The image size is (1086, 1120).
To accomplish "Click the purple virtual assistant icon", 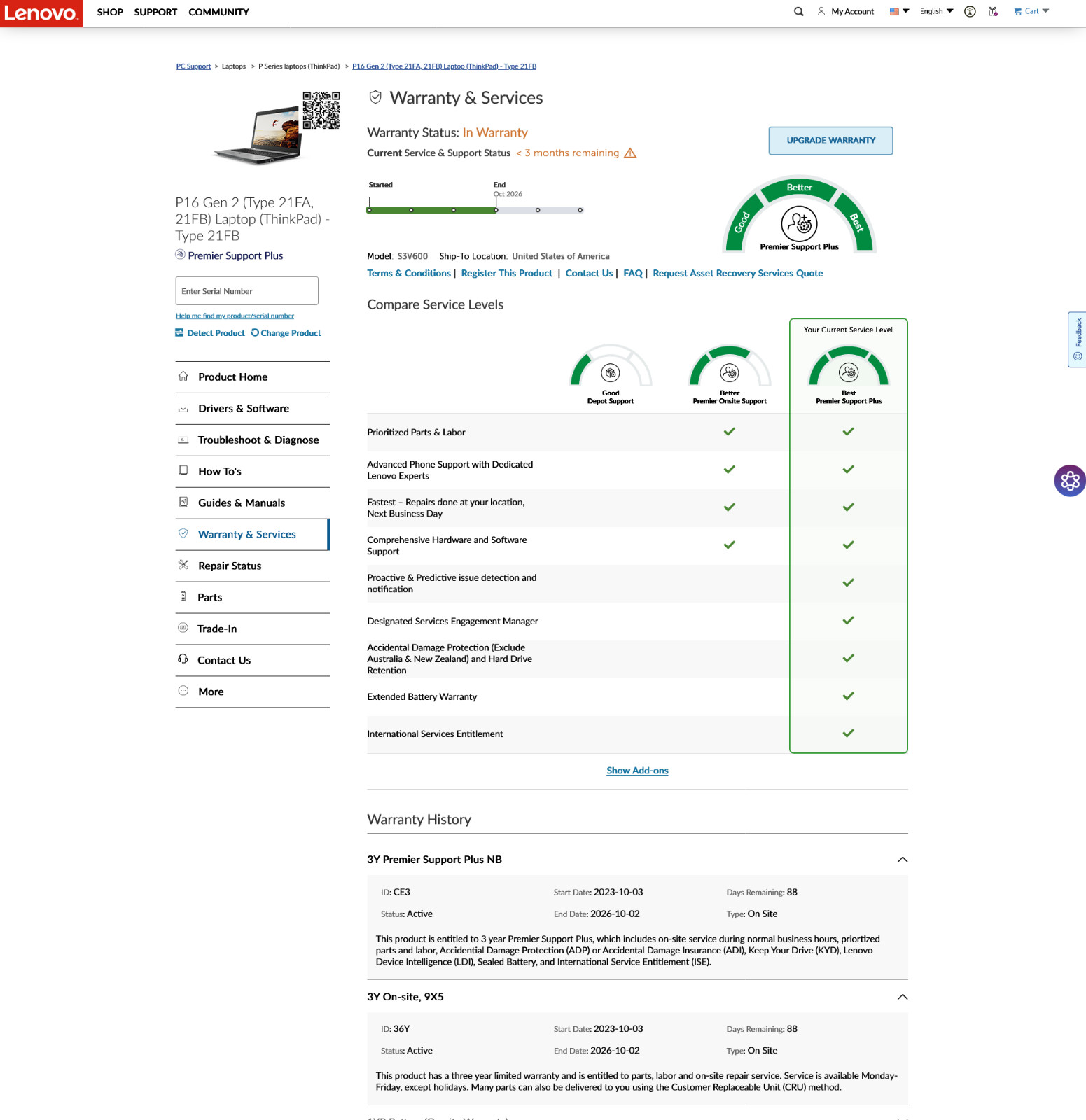I will 1070,481.
